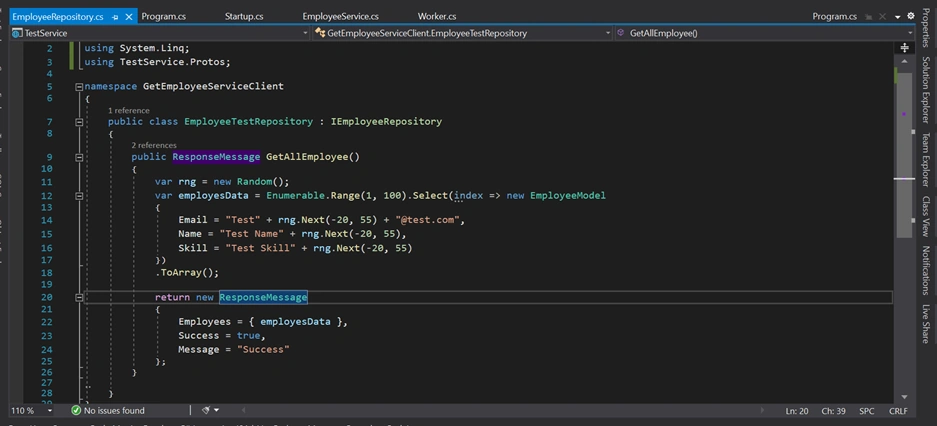
Task: Click the CRLF line ending indicator
Action: pos(898,411)
